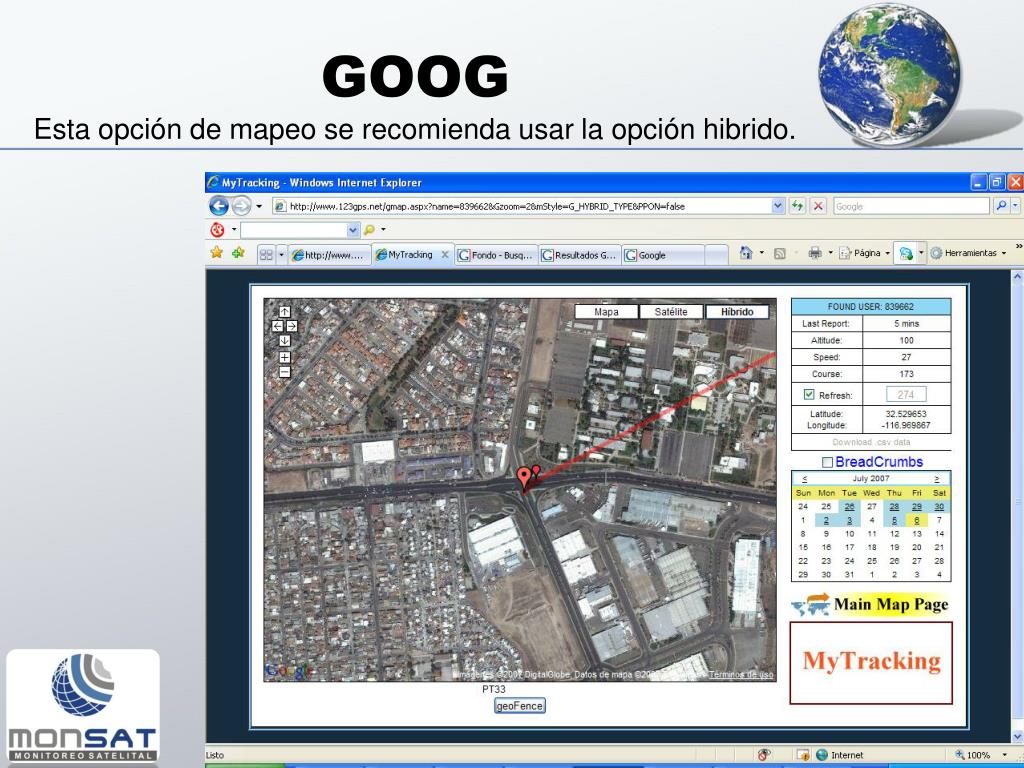The width and height of the screenshot is (1024, 768).
Task: Click the MyTracking logo banner
Action: coord(871,663)
